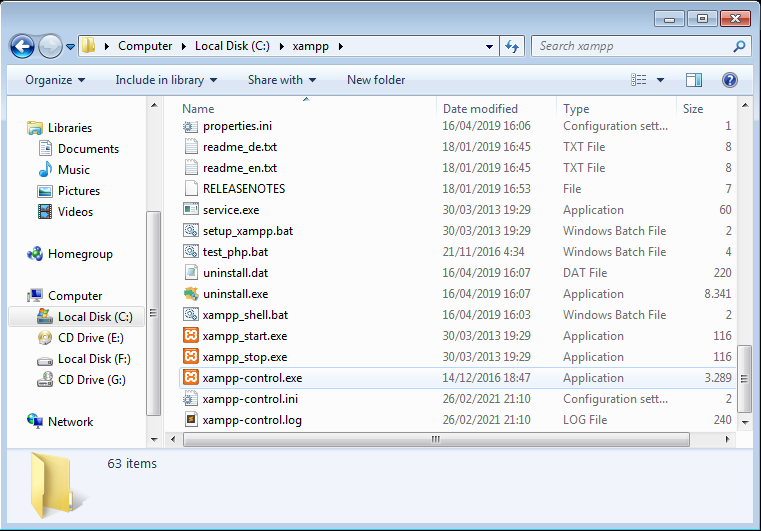This screenshot has width=761, height=531.
Task: Select Computer in the address breadcrumb
Action: [x=145, y=46]
